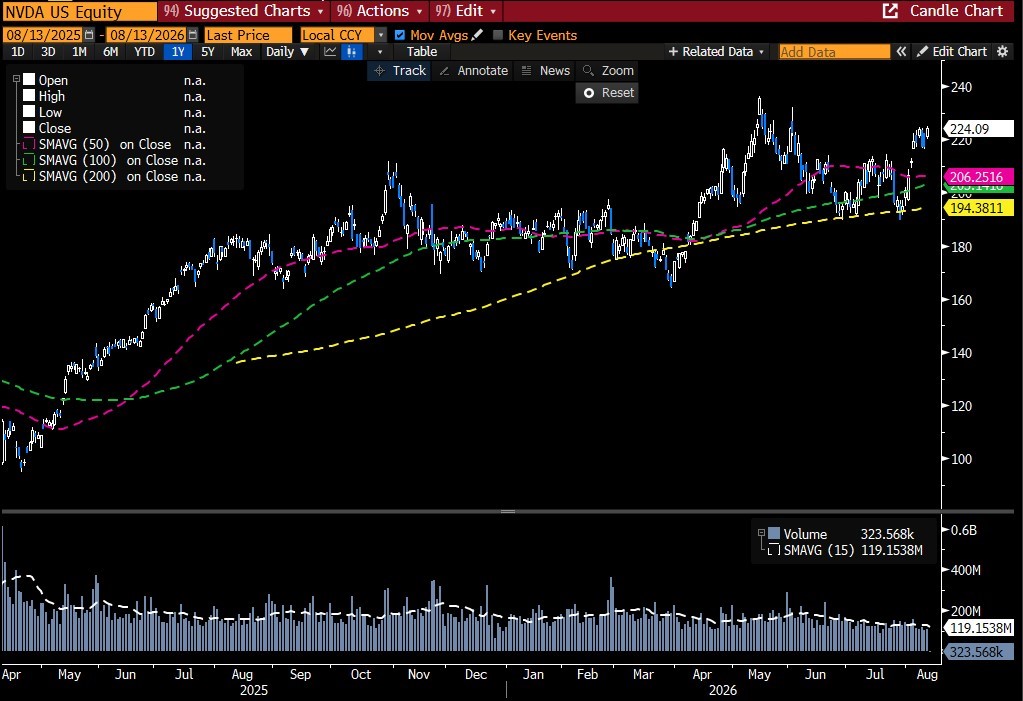Click the Volume legend color box
Image resolution: width=1023 pixels, height=701 pixels.
[774, 533]
